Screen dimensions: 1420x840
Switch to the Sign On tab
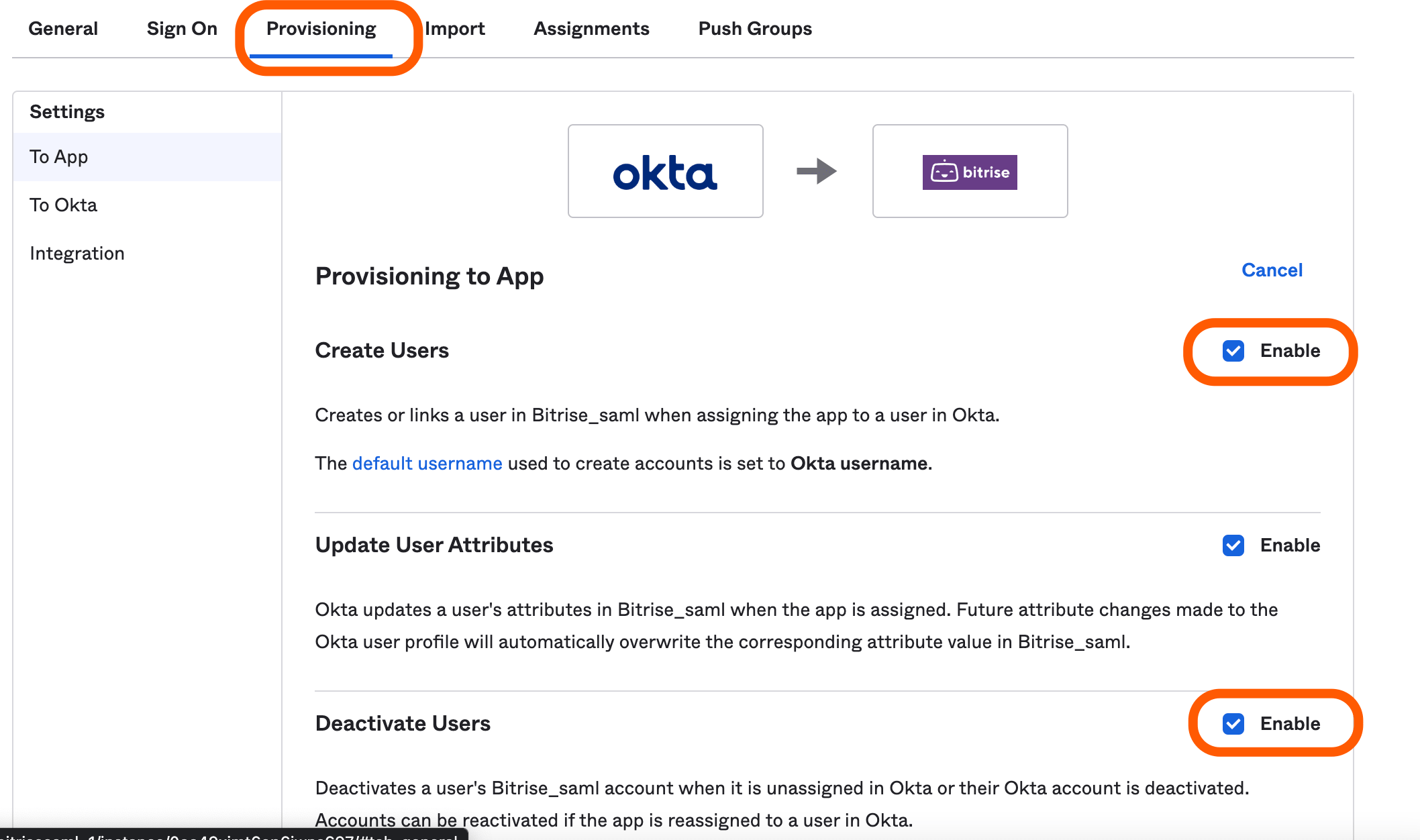point(182,29)
